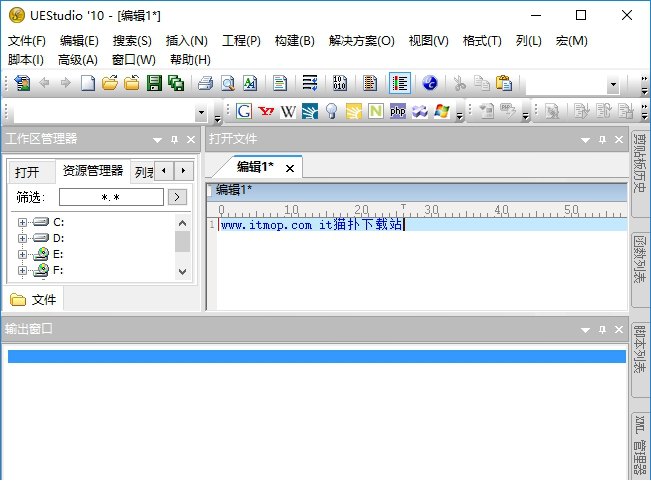Pin the Output Window panel (输出窗口)
The width and height of the screenshot is (651, 499).
click(x=602, y=330)
